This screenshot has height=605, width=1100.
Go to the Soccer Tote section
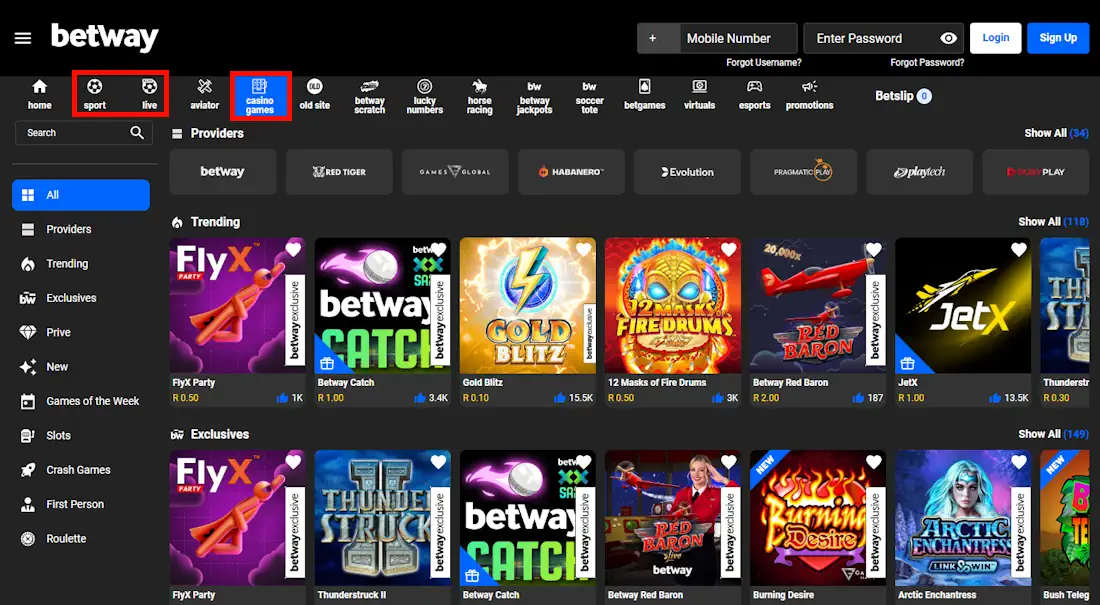589,92
